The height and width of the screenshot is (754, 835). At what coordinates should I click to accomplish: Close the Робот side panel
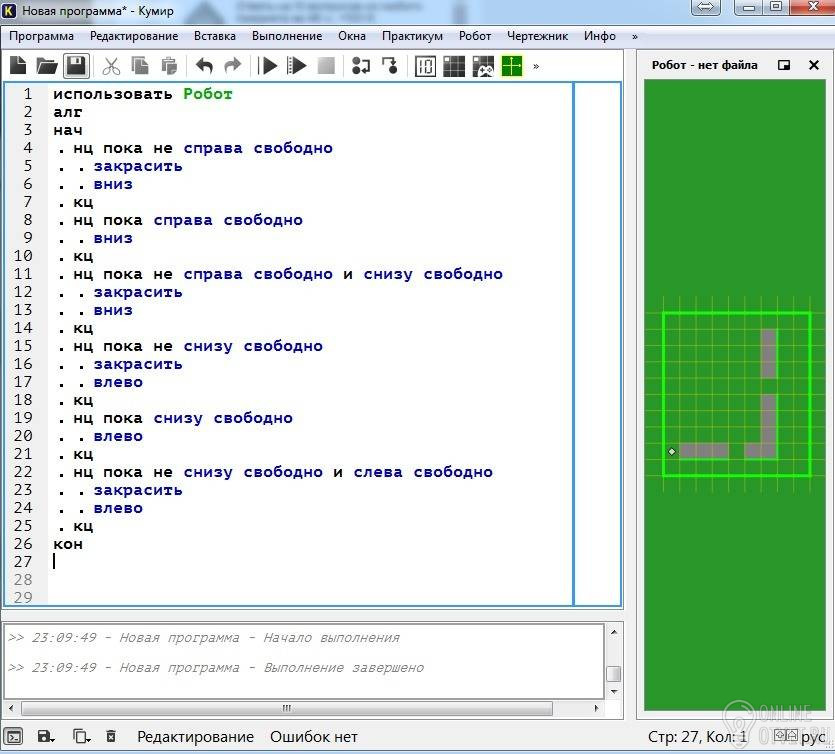812,65
